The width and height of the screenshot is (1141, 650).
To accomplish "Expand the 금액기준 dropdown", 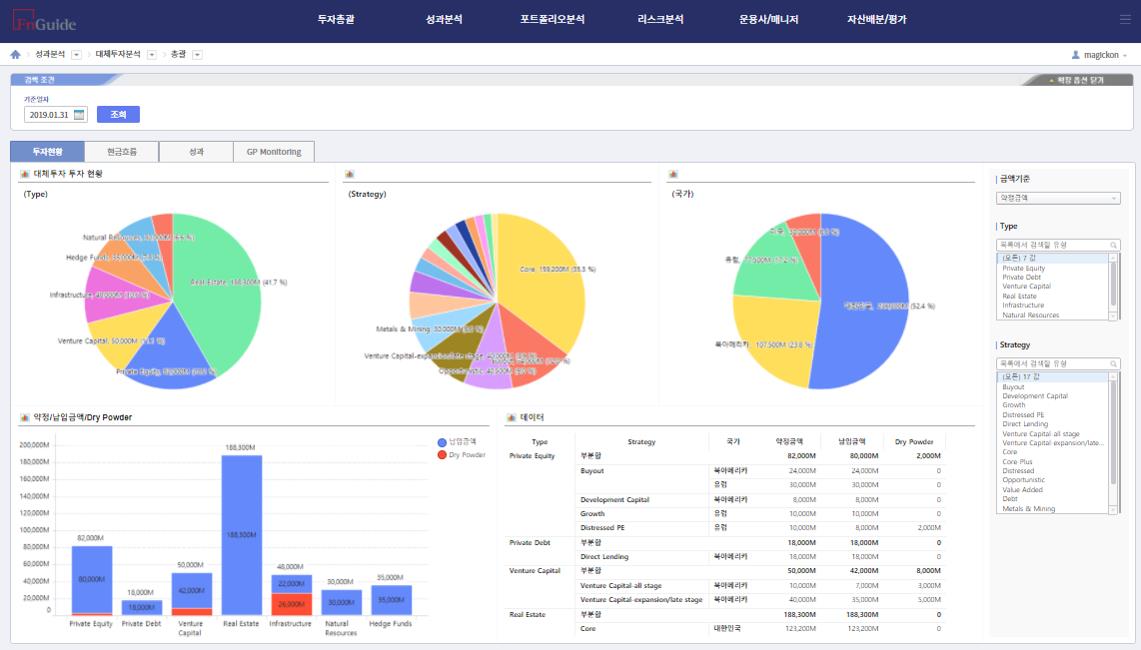I will point(1058,198).
